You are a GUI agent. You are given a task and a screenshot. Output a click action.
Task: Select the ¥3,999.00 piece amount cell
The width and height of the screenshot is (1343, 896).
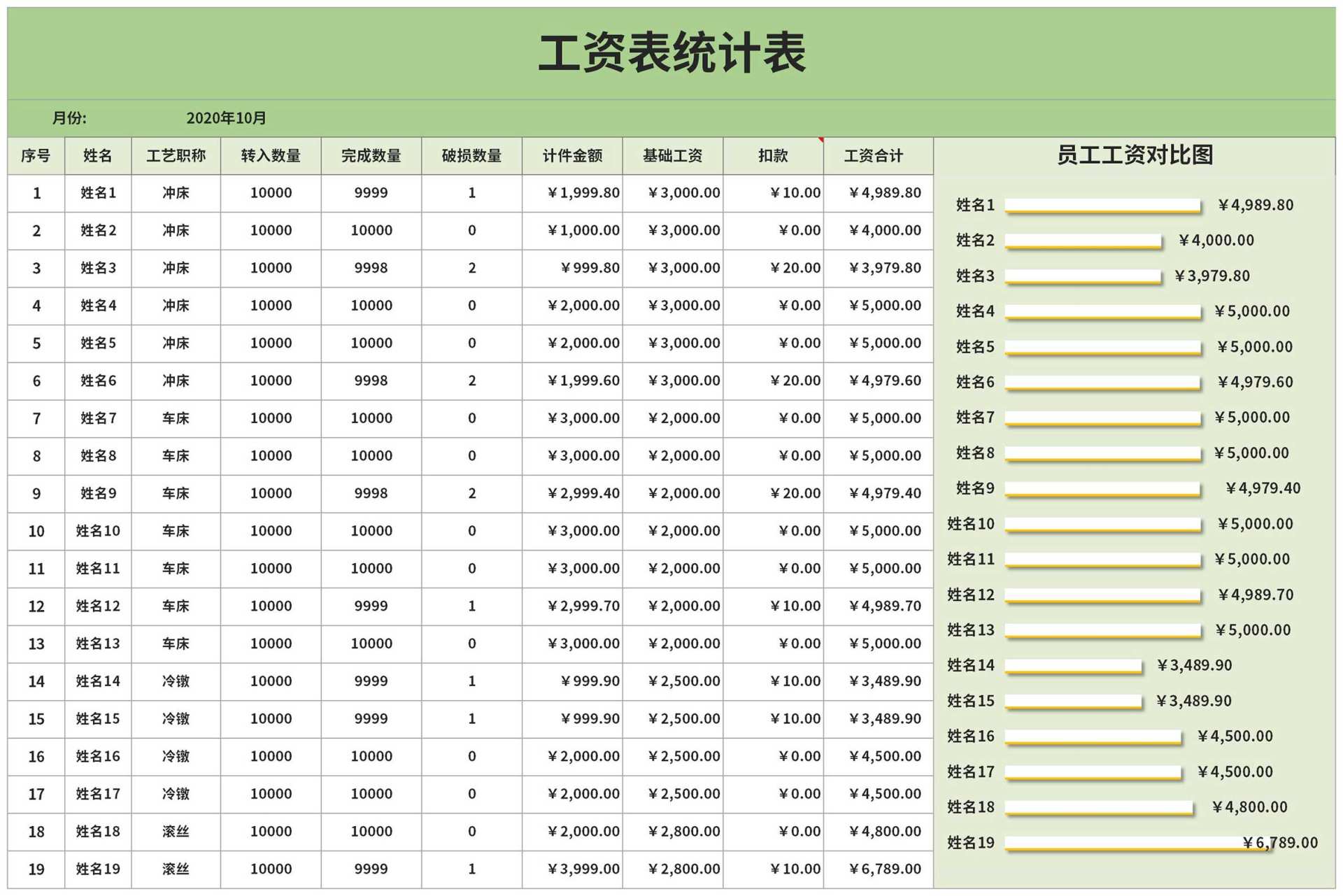click(x=572, y=869)
